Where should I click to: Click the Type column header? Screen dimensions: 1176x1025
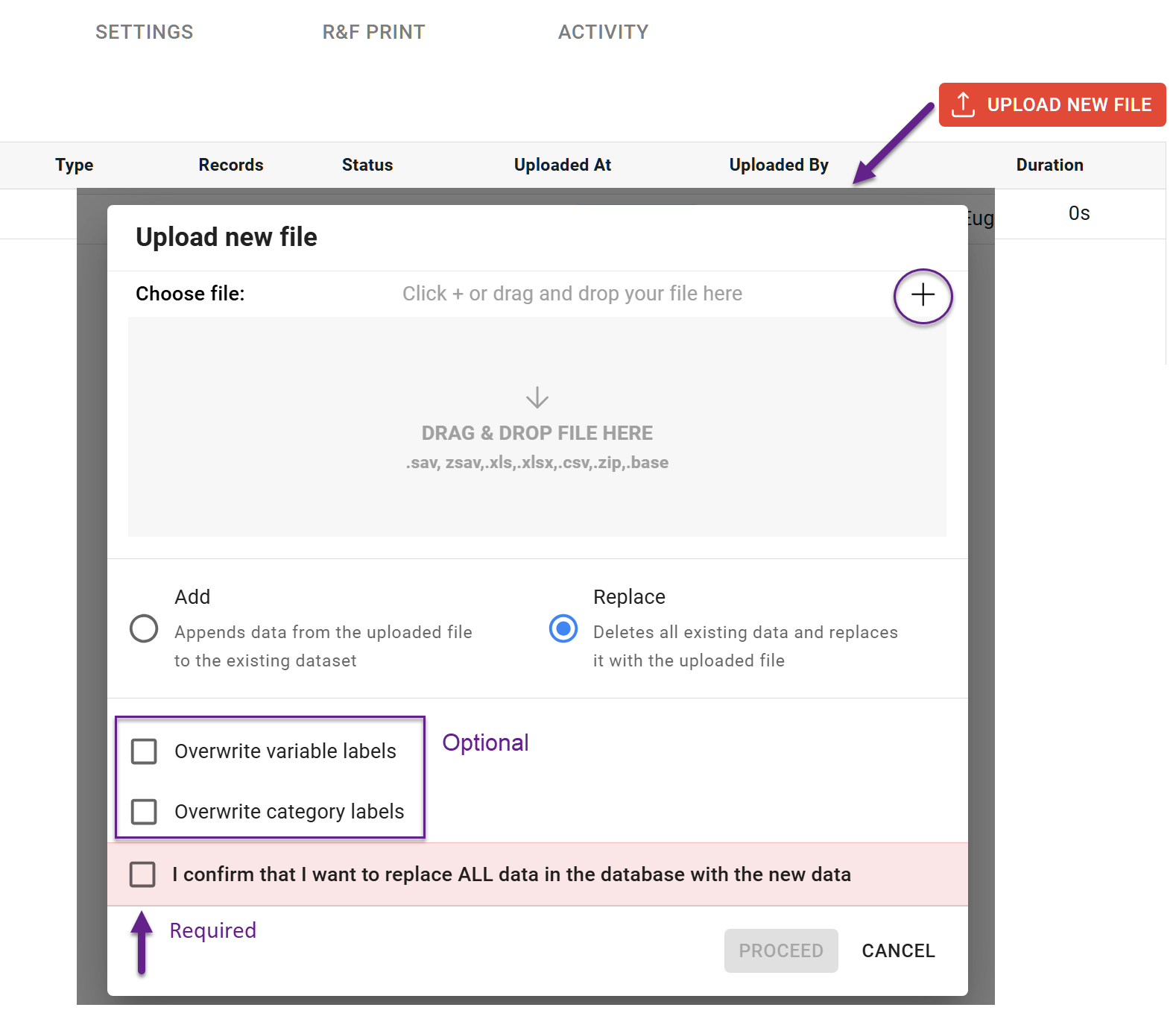point(75,165)
